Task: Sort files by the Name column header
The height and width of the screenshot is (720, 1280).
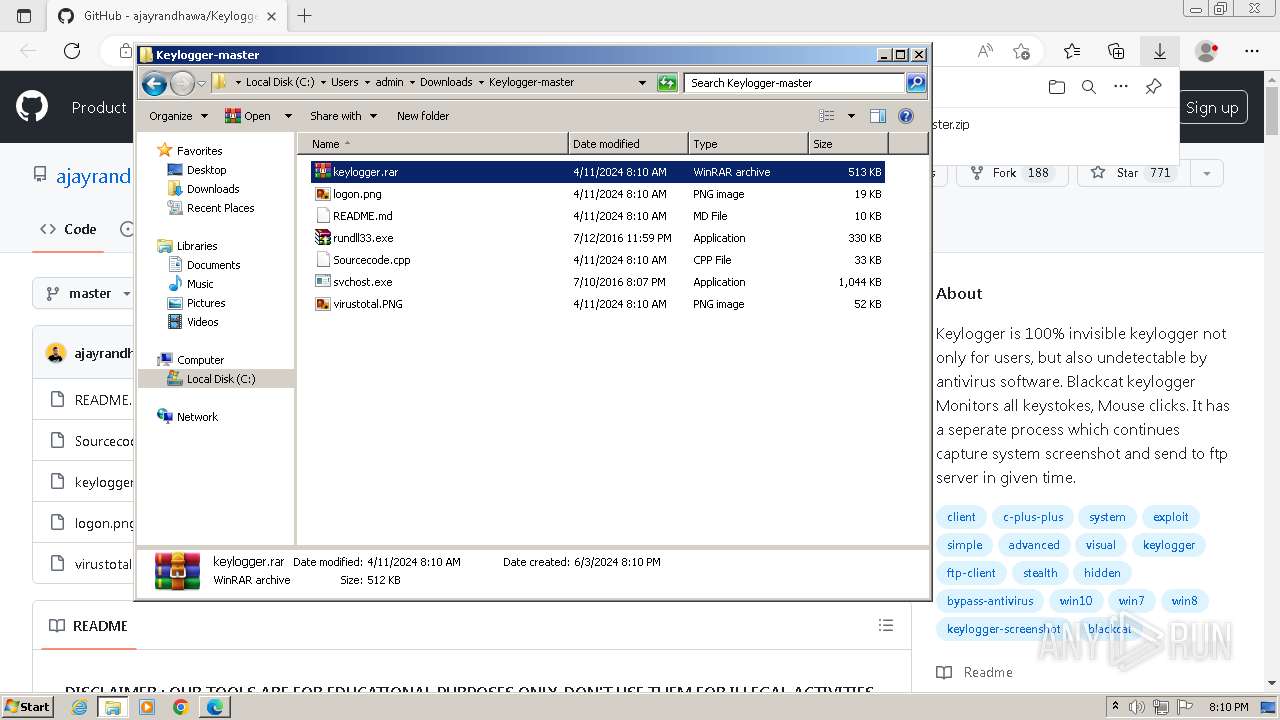Action: (432, 144)
